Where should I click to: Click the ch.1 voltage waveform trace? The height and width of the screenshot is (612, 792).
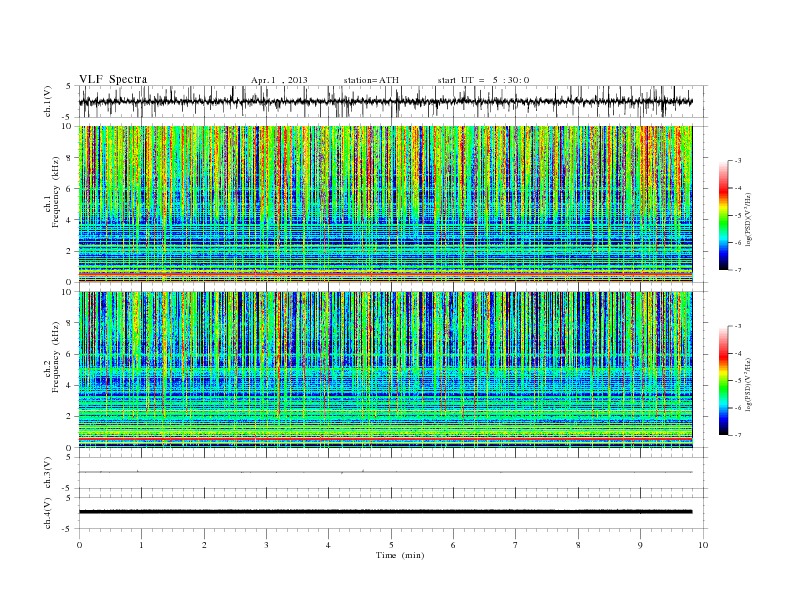tap(385, 101)
